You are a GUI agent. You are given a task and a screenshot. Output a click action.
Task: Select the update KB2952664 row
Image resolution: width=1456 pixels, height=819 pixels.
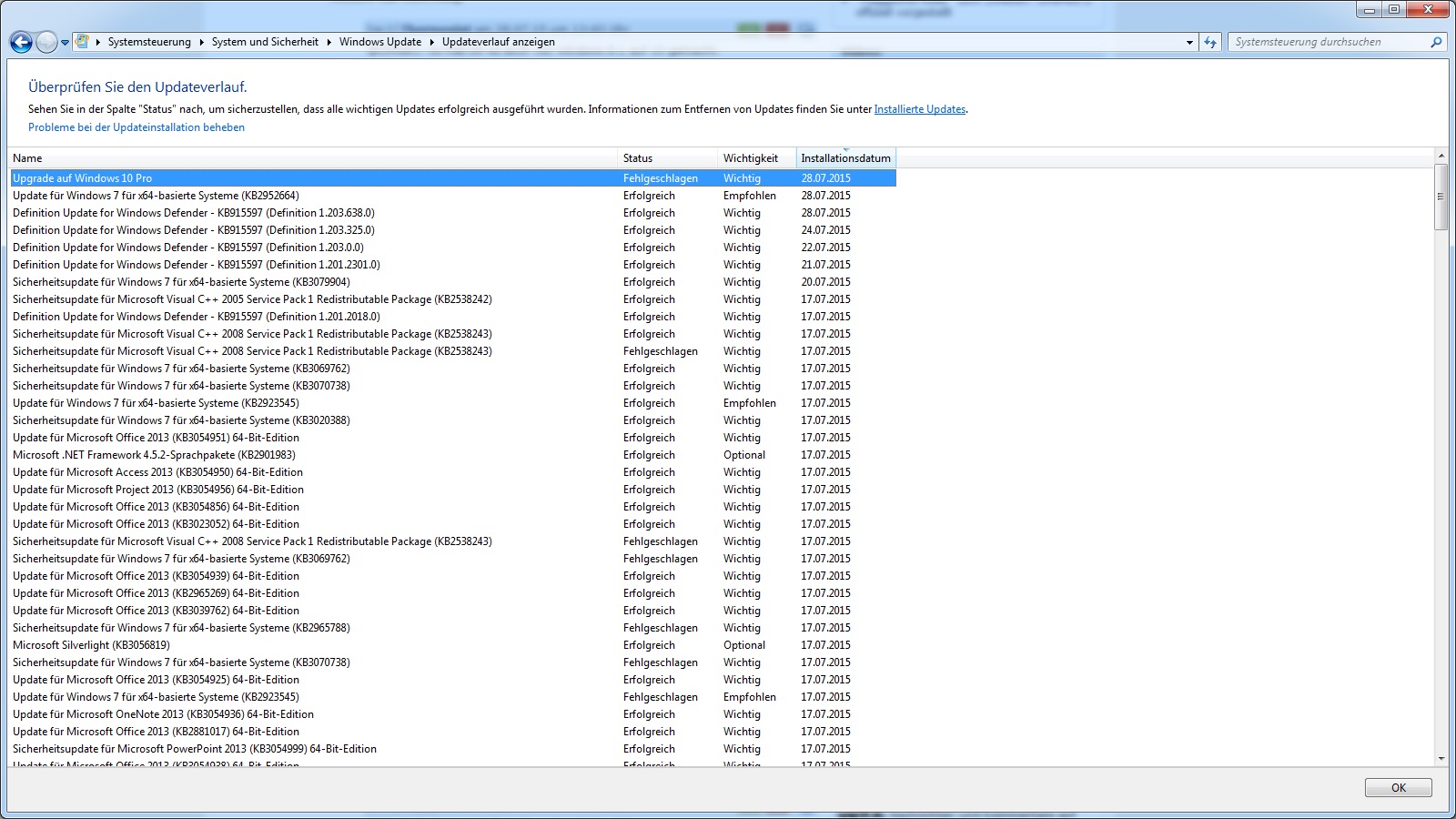click(453, 196)
